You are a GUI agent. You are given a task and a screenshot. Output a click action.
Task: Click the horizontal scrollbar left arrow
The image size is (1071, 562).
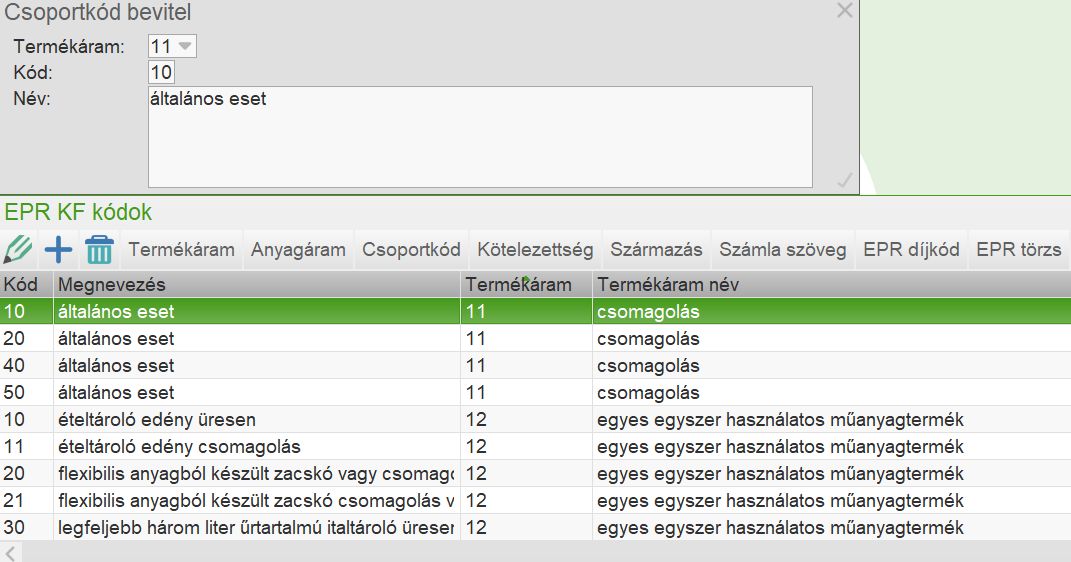pos(10,552)
